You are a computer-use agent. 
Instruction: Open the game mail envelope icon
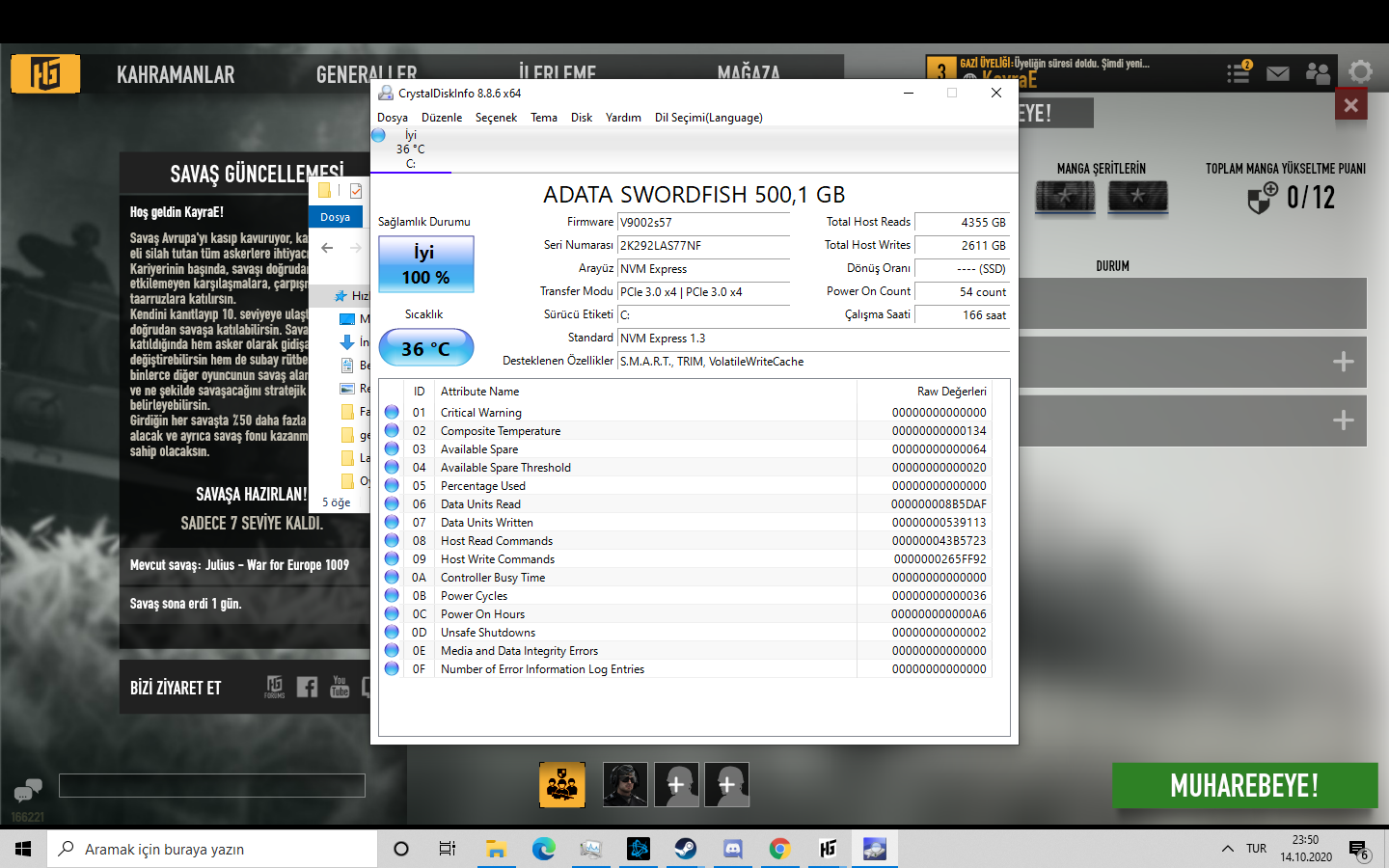pyautogui.click(x=1278, y=73)
